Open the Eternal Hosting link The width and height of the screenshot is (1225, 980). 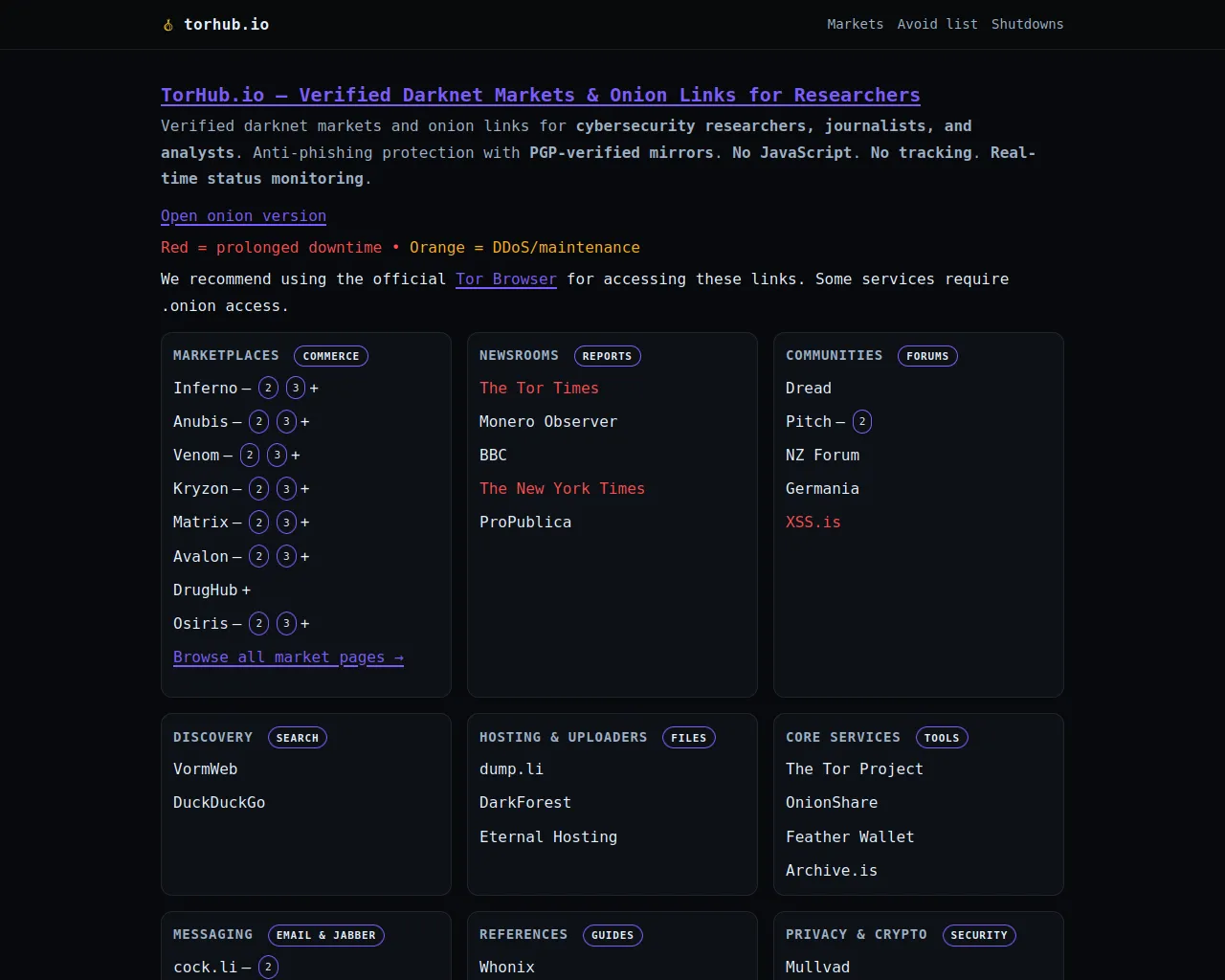click(548, 836)
